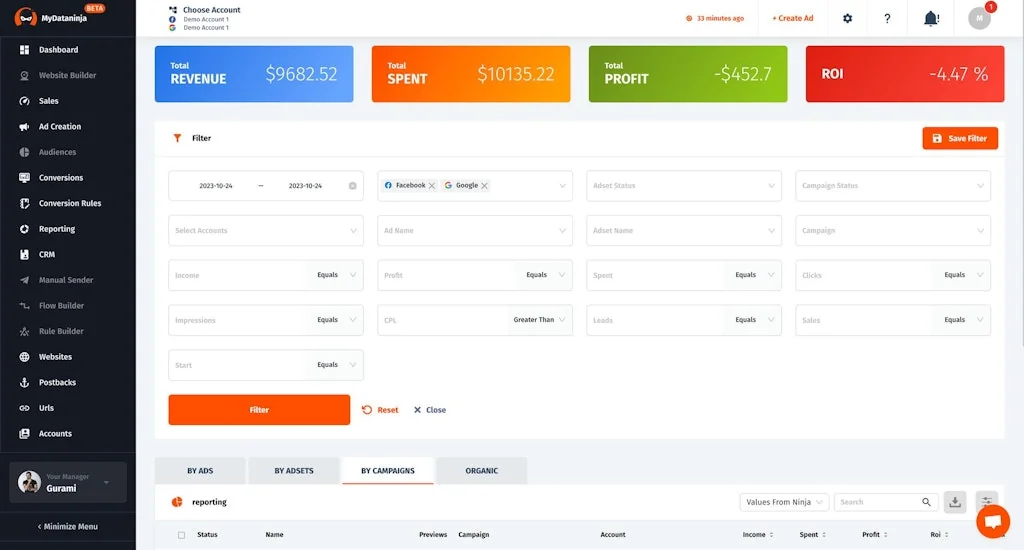Click the search magnifier icon

pos(926,502)
